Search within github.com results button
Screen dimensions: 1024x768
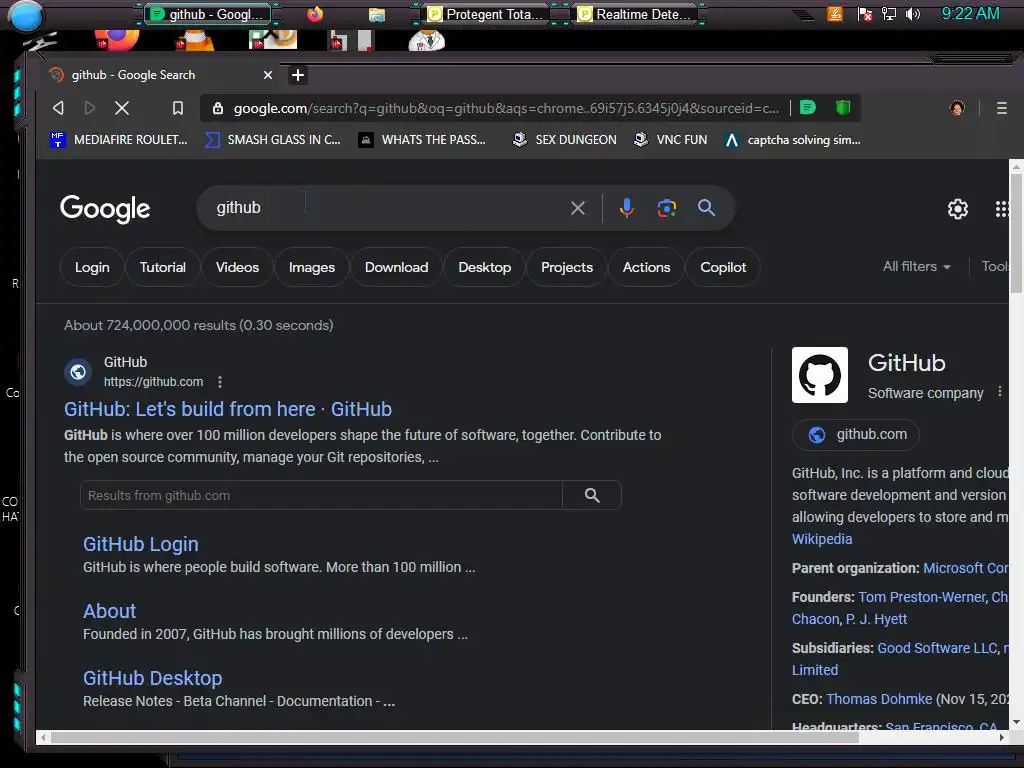tap(592, 496)
